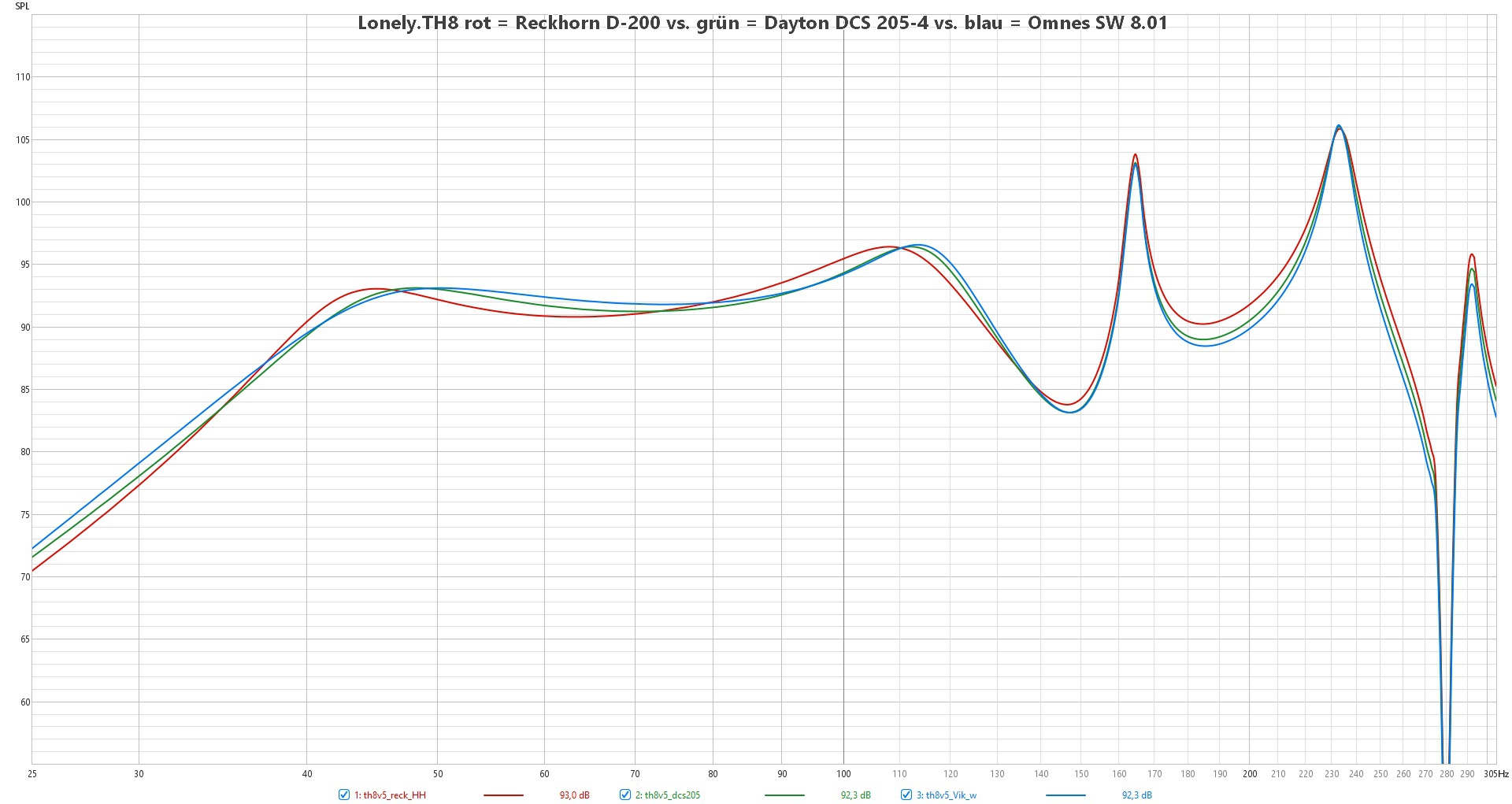Click the '305Hz' frequency axis label
1512x804 pixels.
1496,774
